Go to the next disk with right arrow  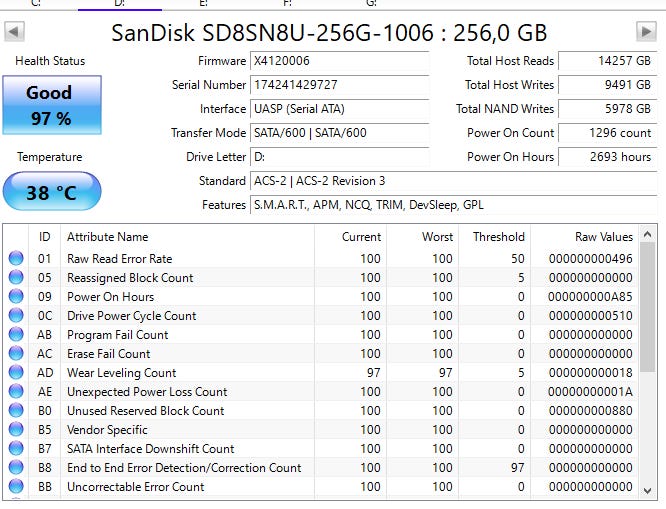click(x=646, y=31)
